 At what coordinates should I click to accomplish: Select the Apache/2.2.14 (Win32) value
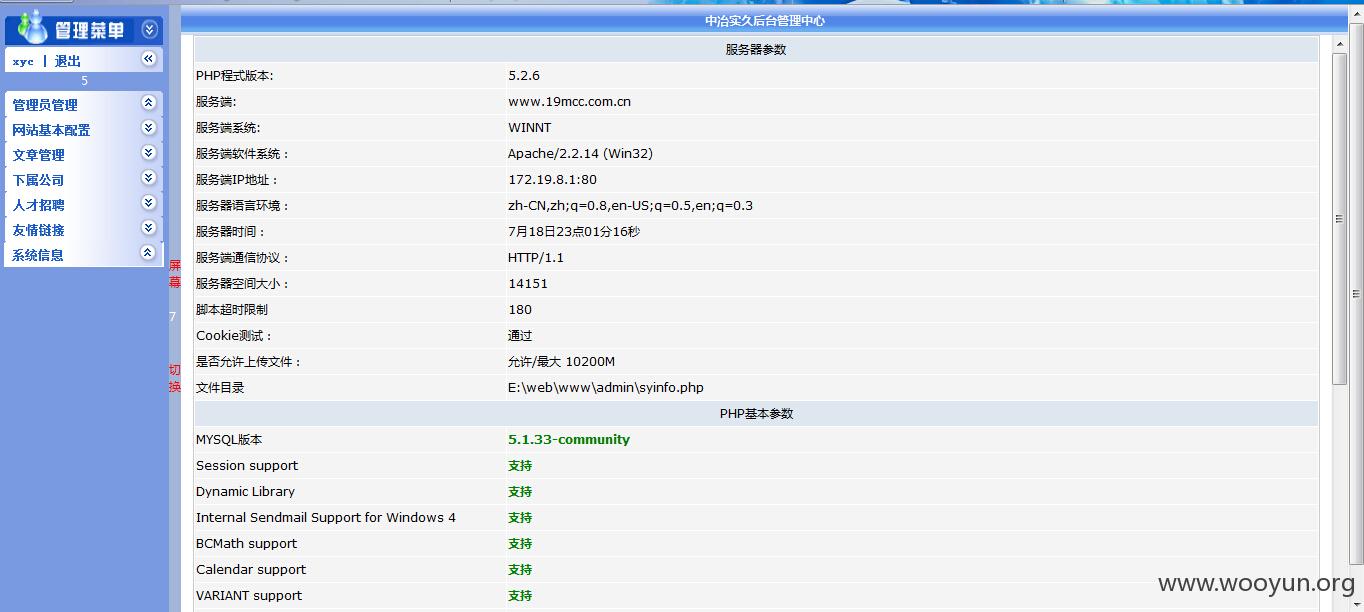pos(580,154)
